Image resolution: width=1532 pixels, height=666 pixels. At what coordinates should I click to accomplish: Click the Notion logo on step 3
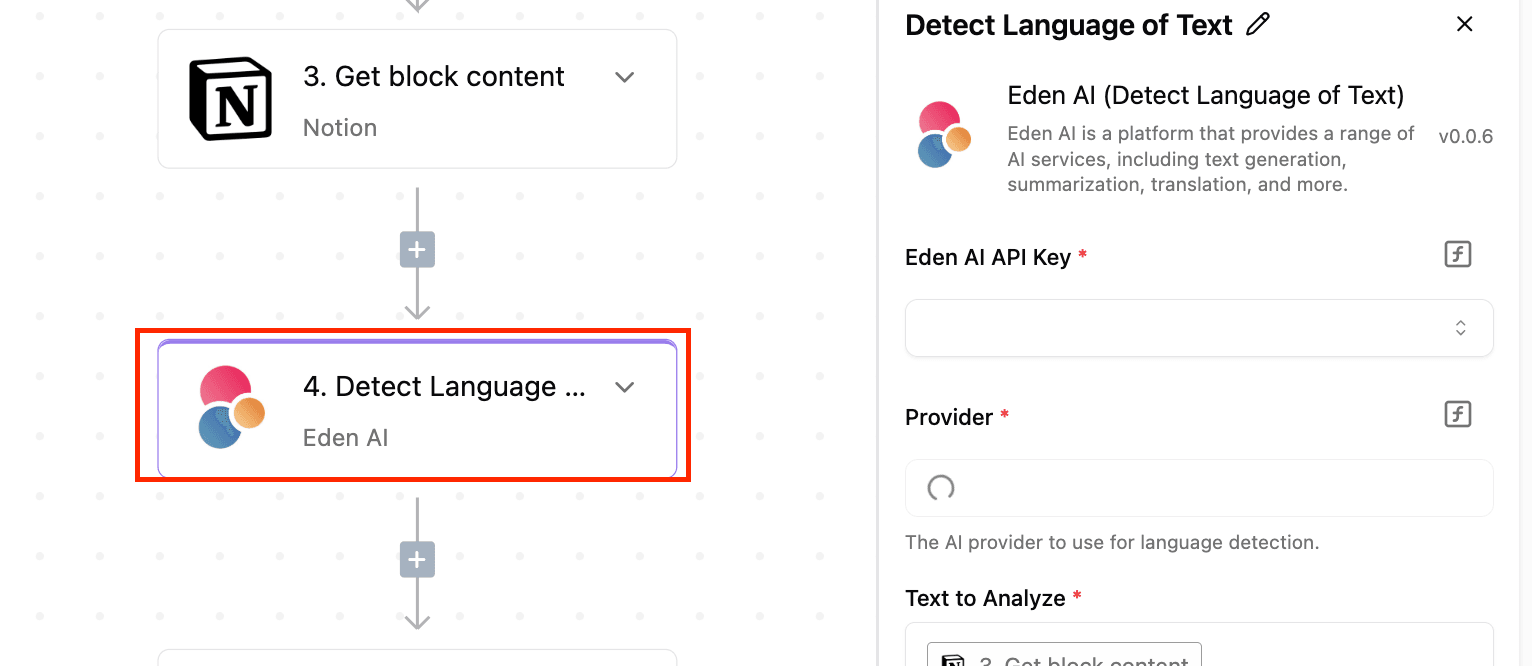click(230, 98)
